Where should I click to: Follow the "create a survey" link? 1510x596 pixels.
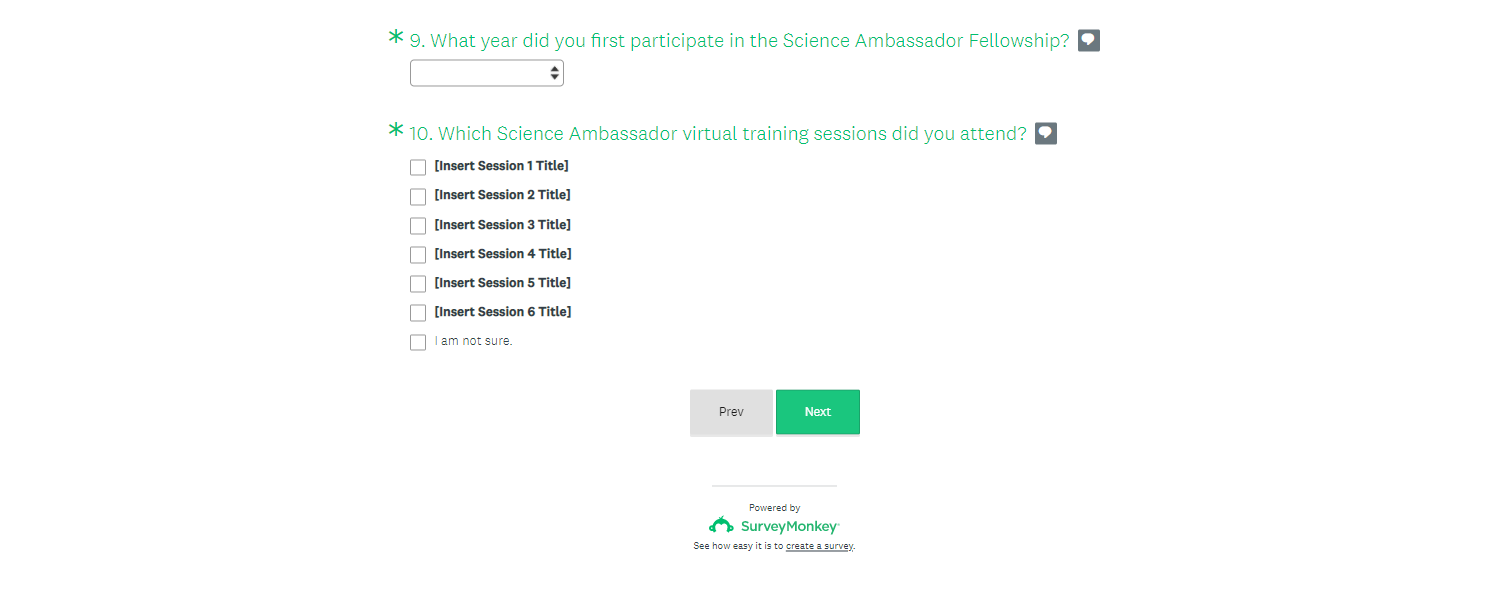[x=819, y=547]
